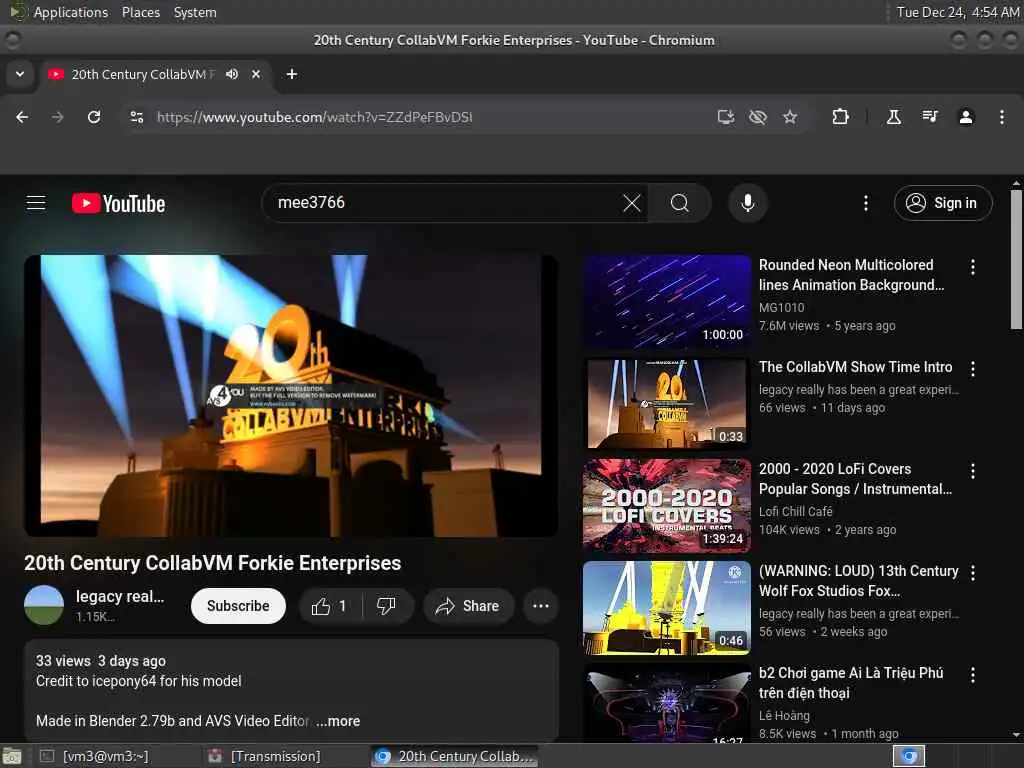The width and height of the screenshot is (1024, 768).
Task: Open a new browser tab
Action: pyautogui.click(x=292, y=74)
